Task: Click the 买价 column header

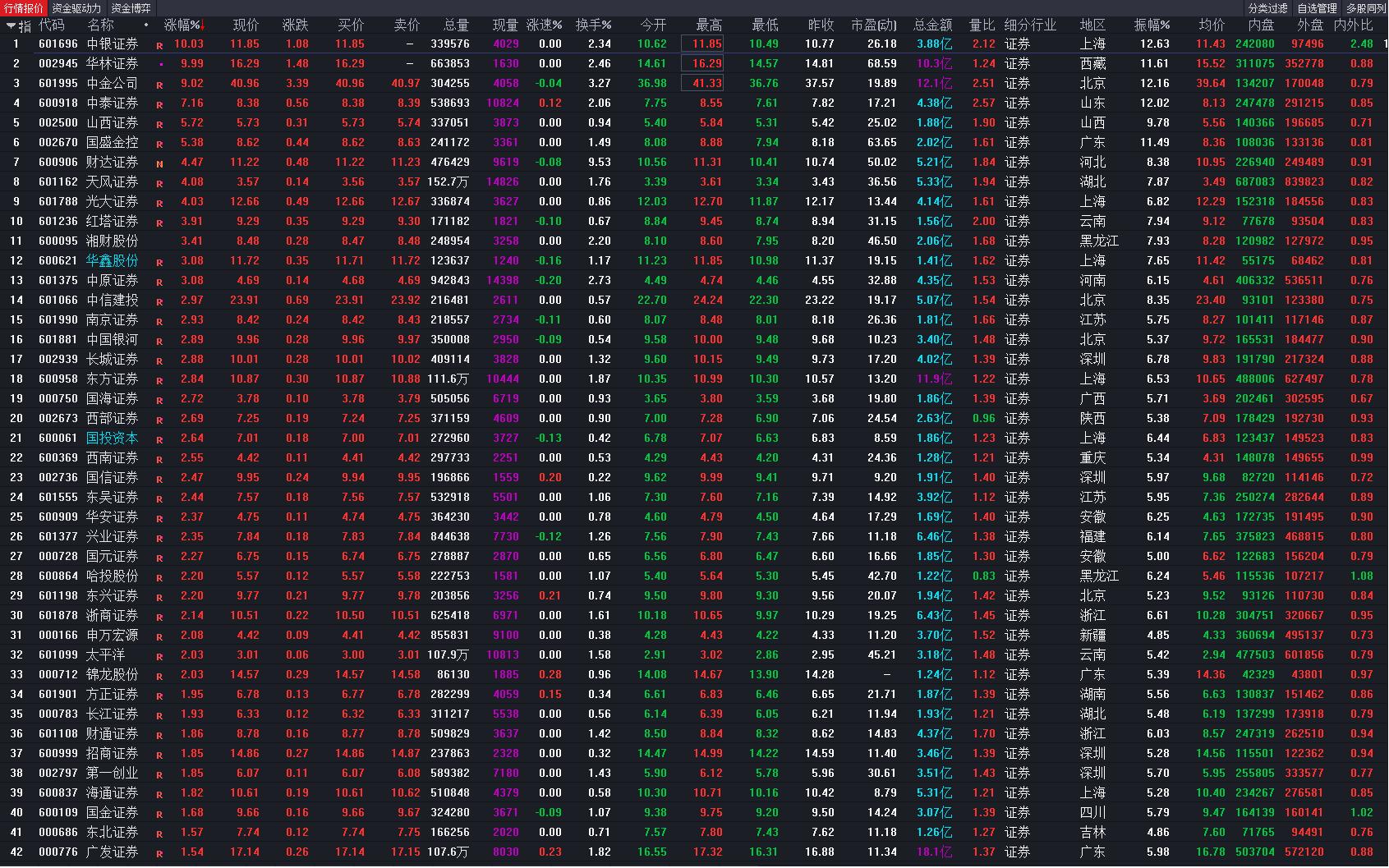Action: 351,25
